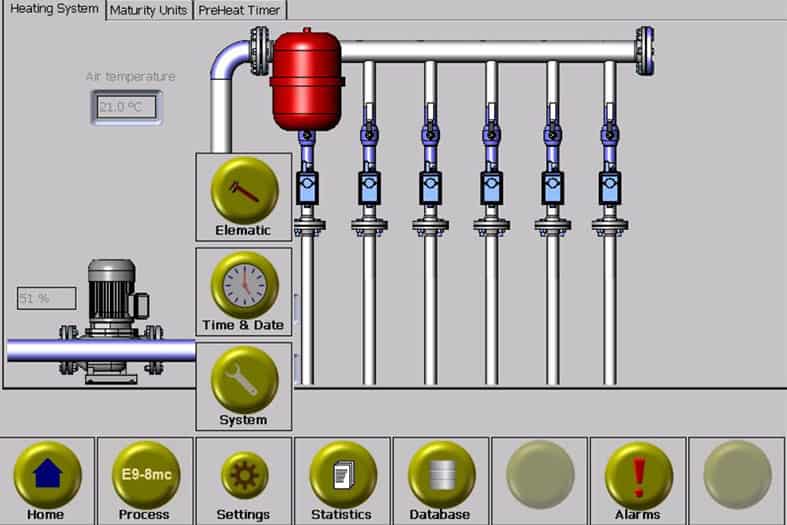The image size is (787, 525).
Task: Toggle the first heating line valve
Action: tap(307, 187)
